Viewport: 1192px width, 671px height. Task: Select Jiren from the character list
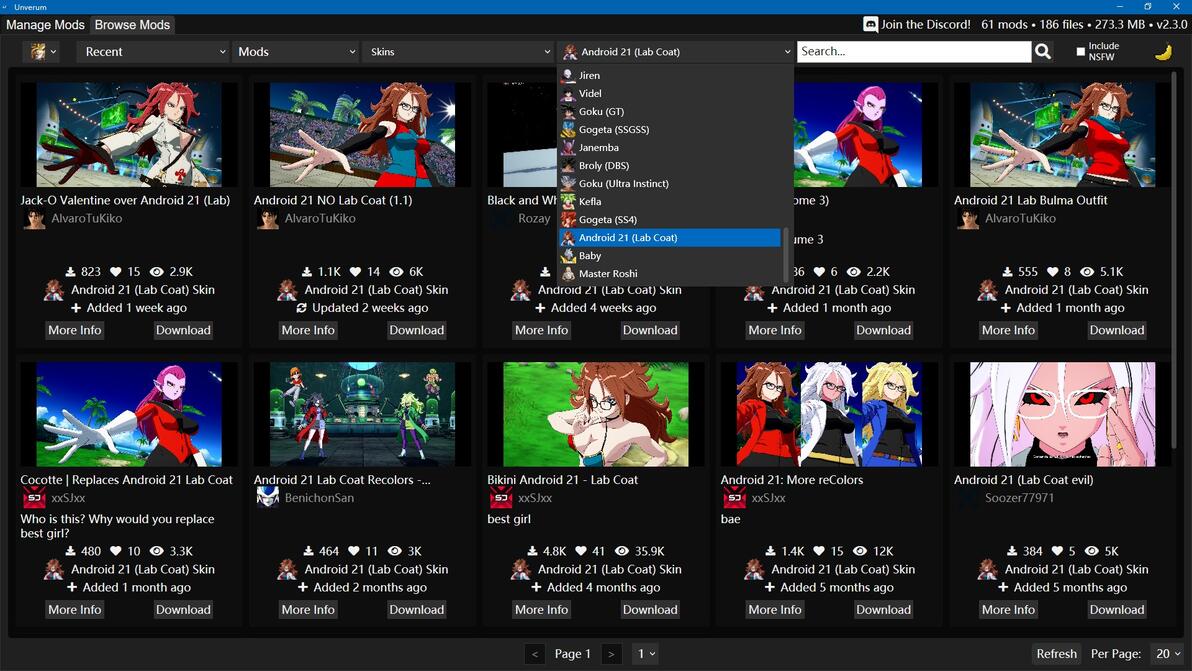click(670, 75)
